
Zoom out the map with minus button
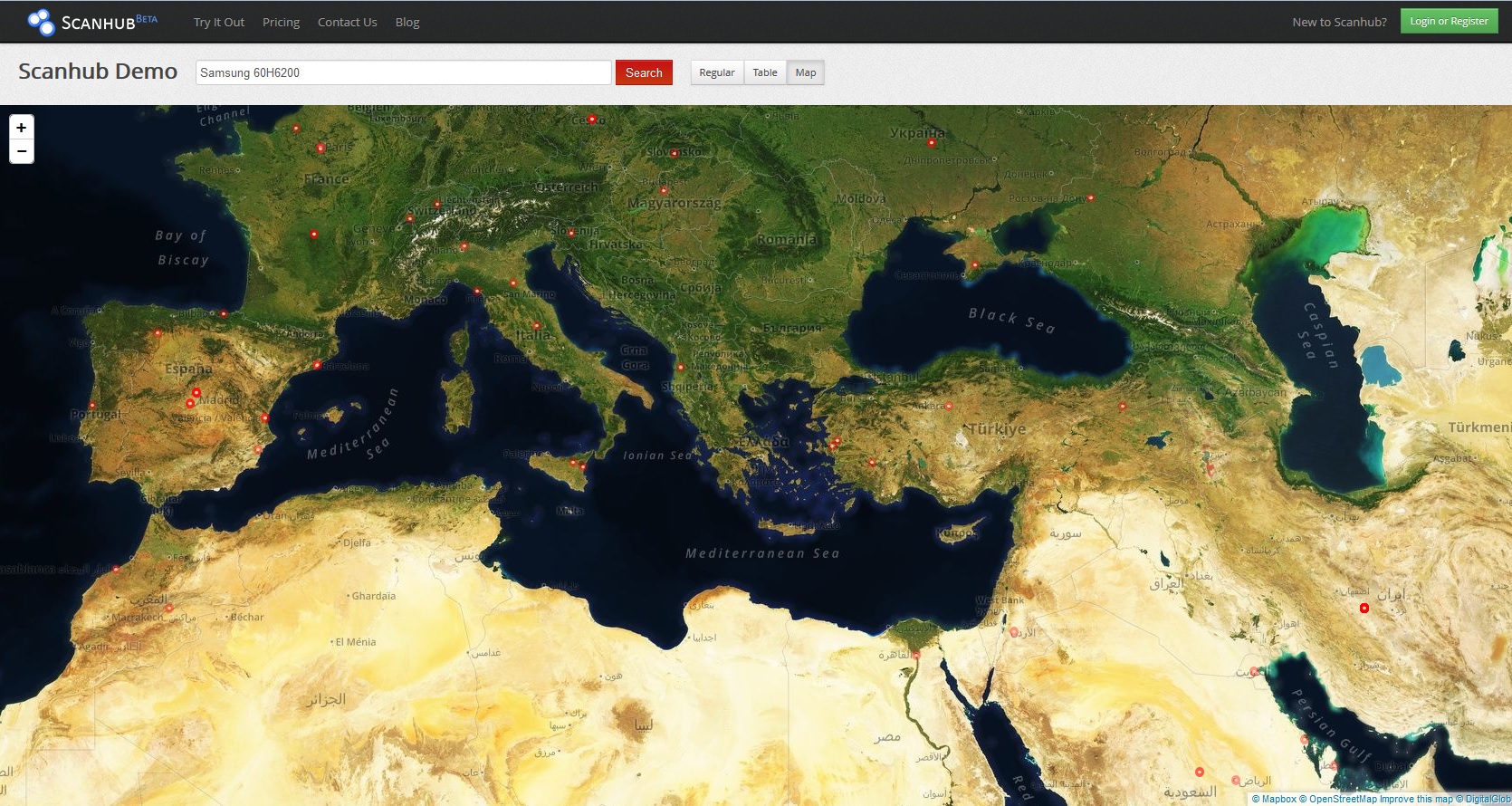22,151
